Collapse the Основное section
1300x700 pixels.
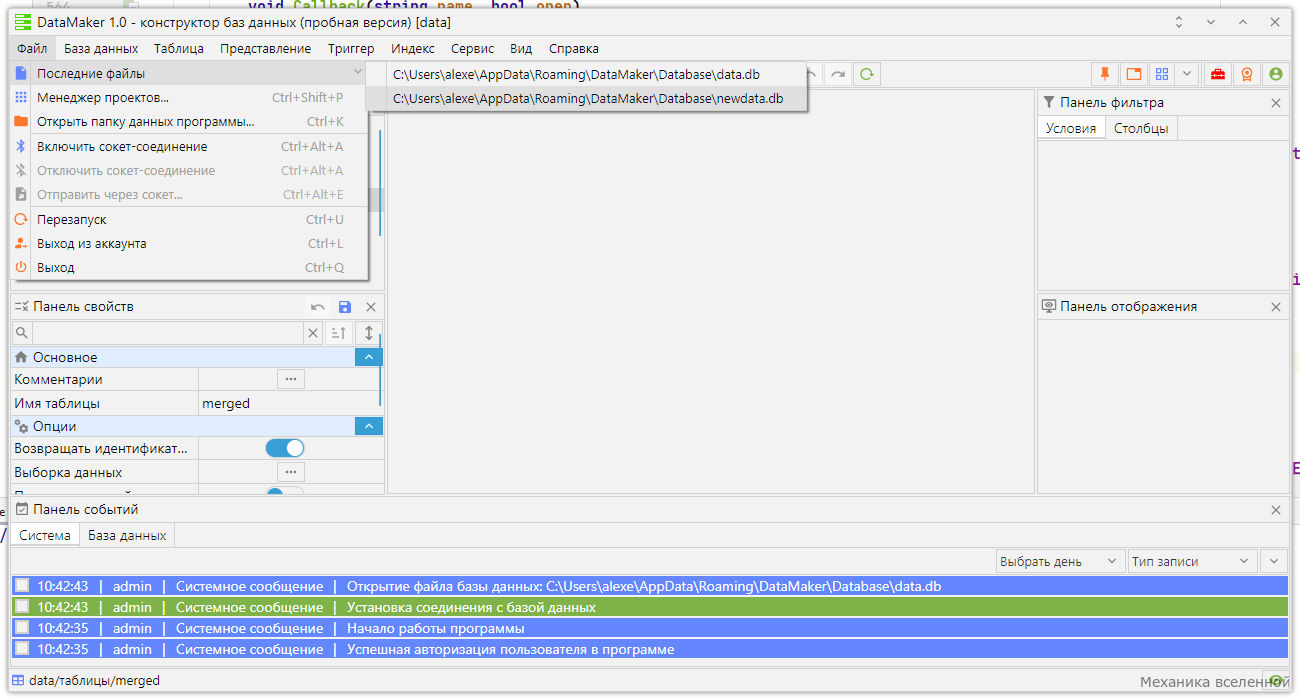[x=369, y=357]
